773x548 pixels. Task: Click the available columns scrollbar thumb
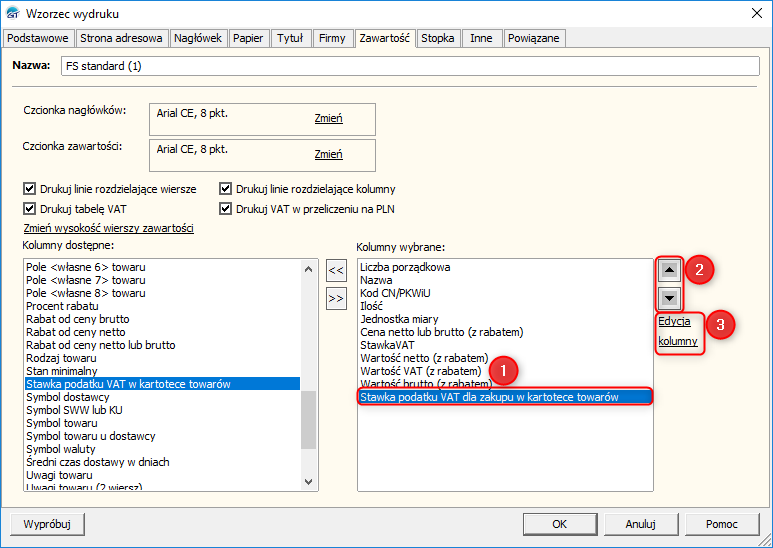[309, 420]
